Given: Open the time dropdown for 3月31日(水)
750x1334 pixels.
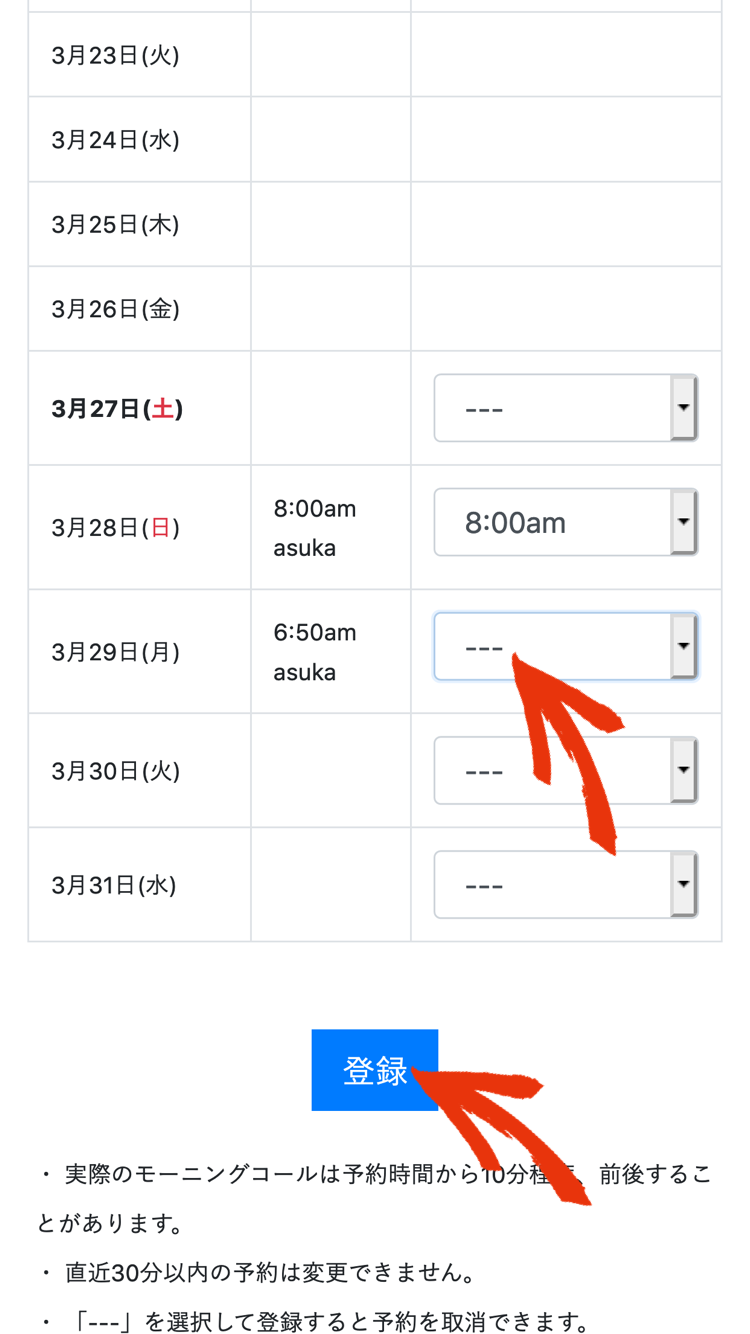Looking at the screenshot, I should (x=565, y=884).
